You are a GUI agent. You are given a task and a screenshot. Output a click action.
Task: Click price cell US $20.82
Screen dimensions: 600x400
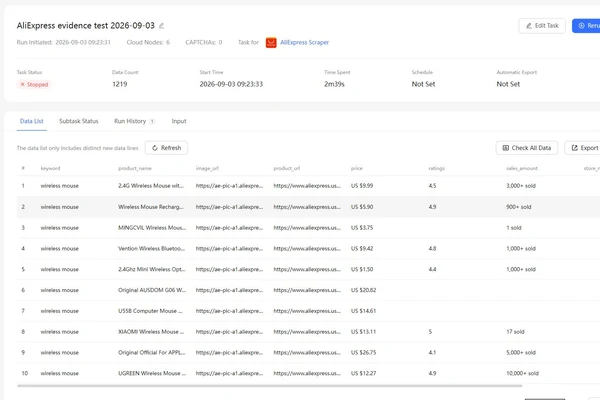364,290
